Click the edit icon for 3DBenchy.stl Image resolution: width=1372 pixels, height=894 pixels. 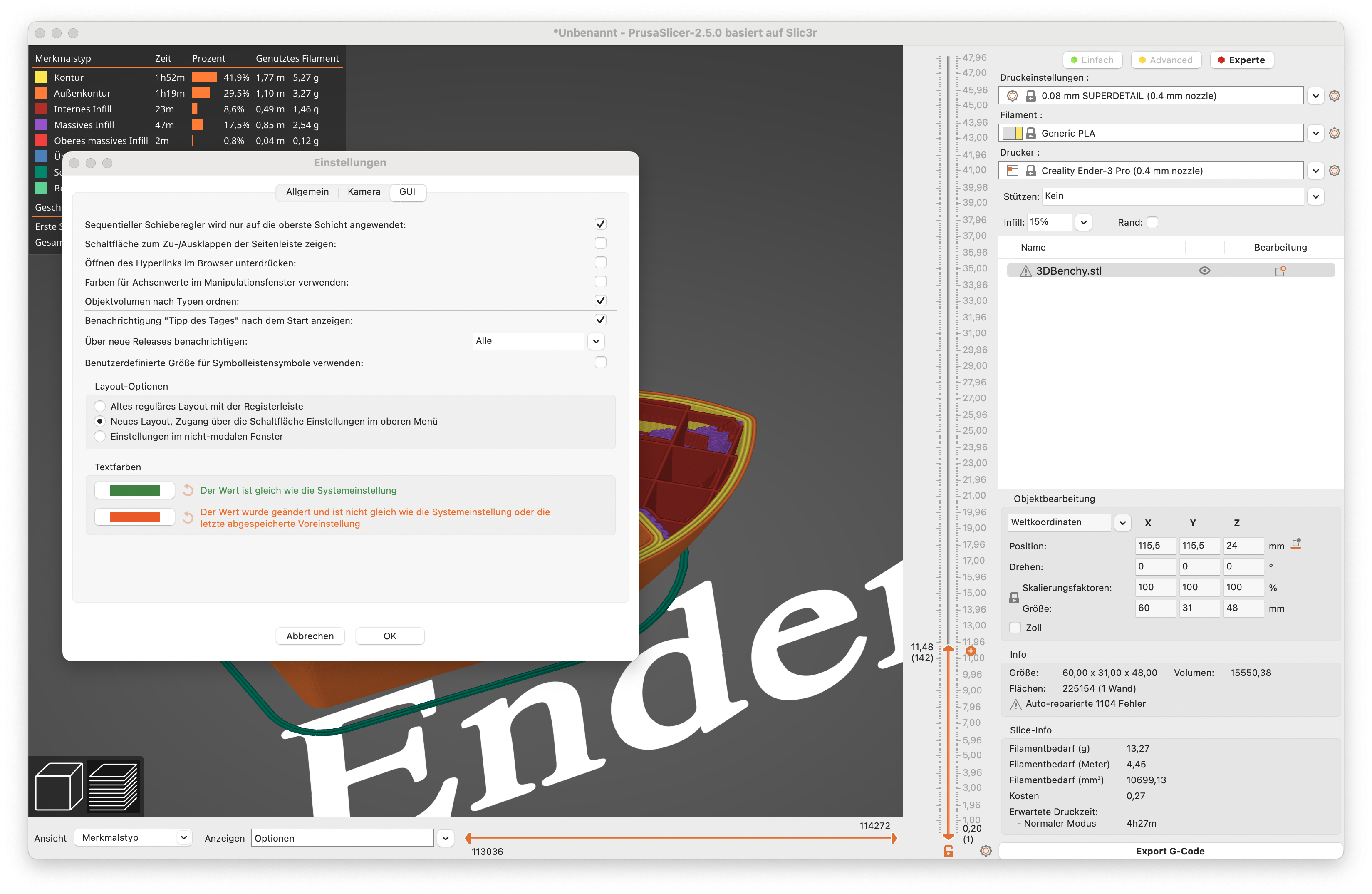pyautogui.click(x=1280, y=271)
